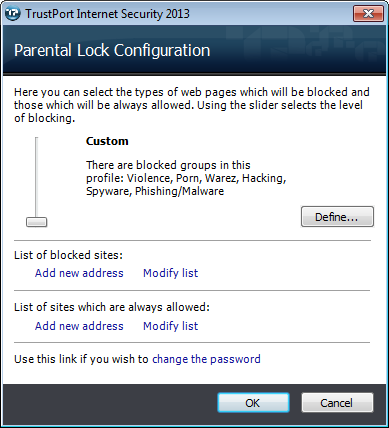This screenshot has height=428, width=389.
Task: Click the Custom profile name label
Action: pos(107,141)
